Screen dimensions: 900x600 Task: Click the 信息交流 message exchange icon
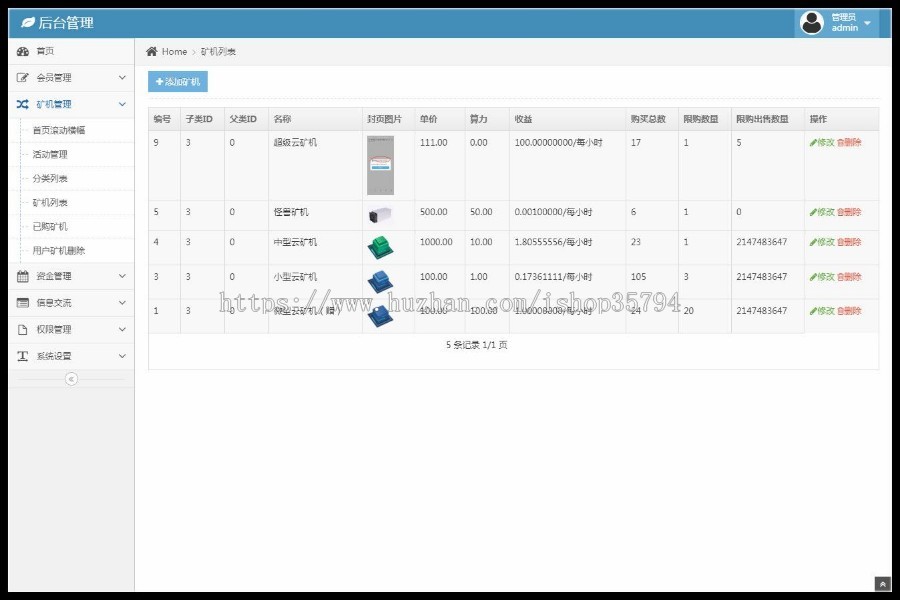(x=24, y=302)
